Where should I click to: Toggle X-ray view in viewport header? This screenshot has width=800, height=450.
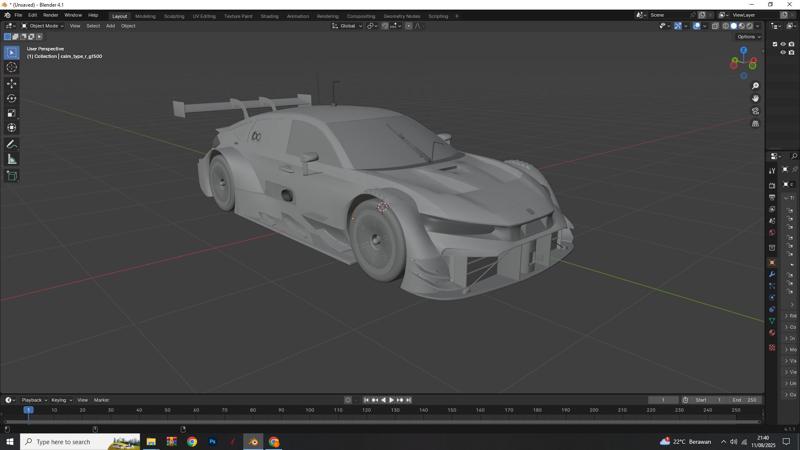tap(714, 26)
